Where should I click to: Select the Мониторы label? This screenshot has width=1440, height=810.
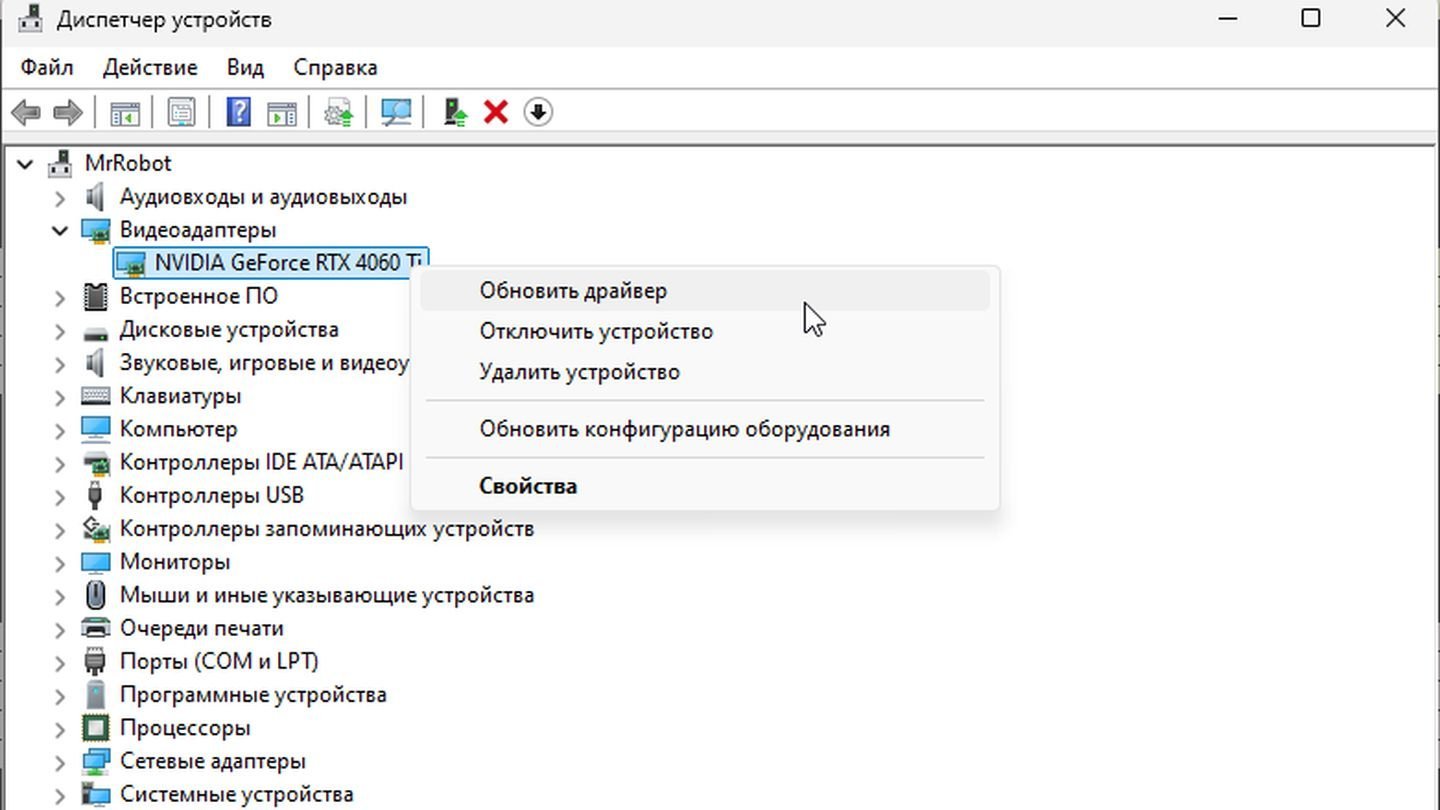(175, 562)
